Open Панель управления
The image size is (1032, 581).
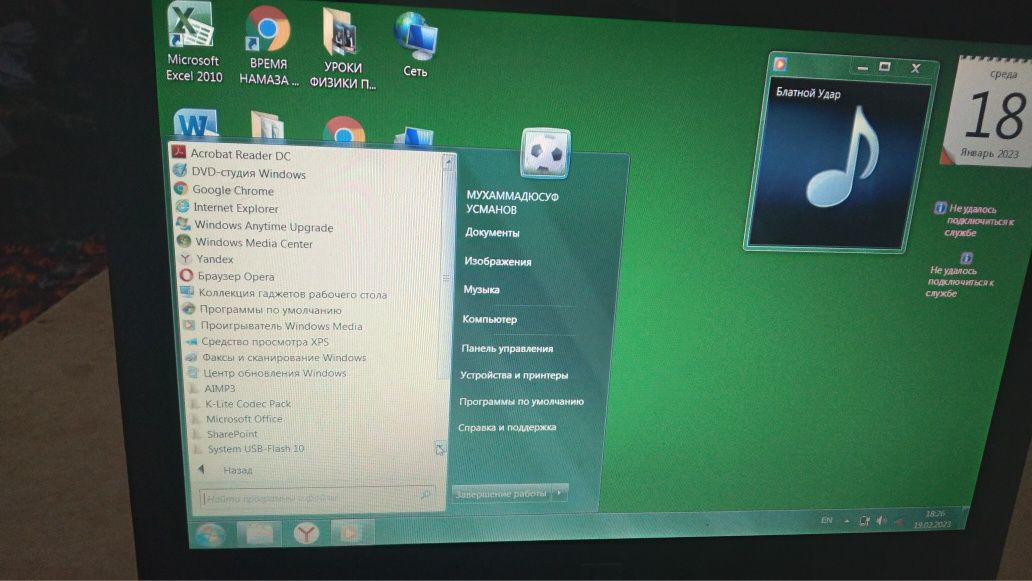point(507,349)
